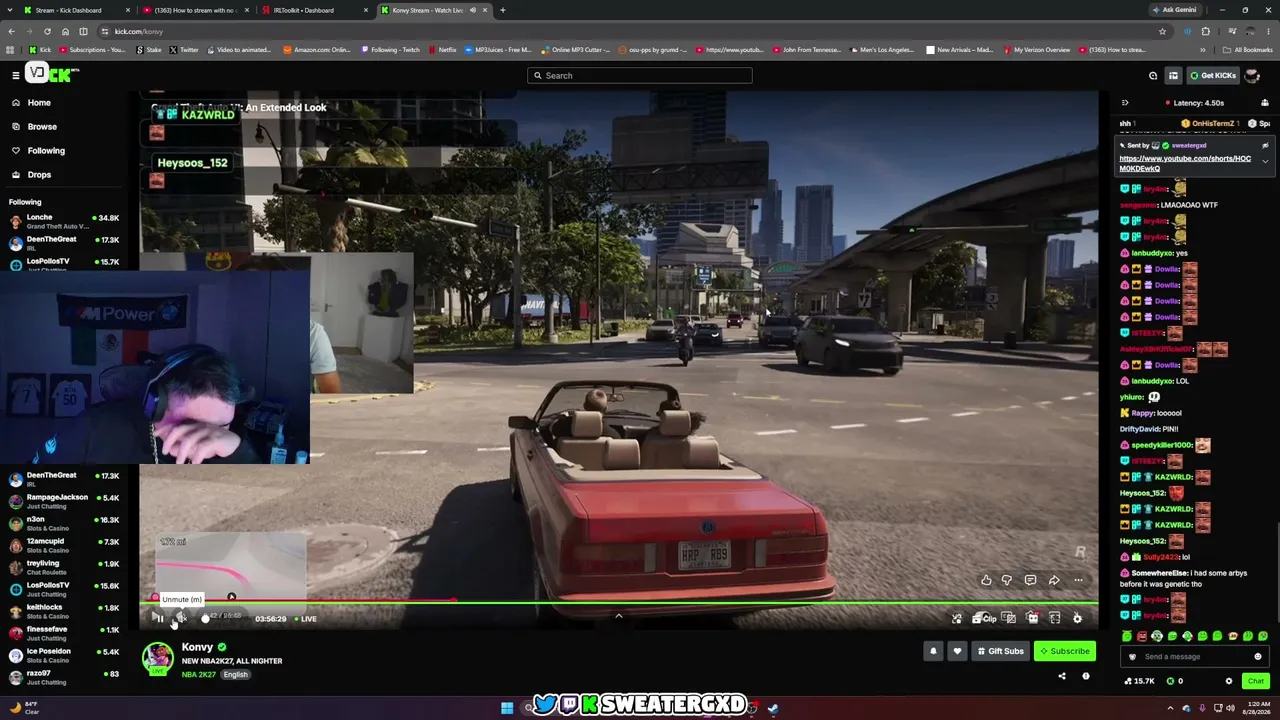Click the Gift Subs button

pos(1000,651)
